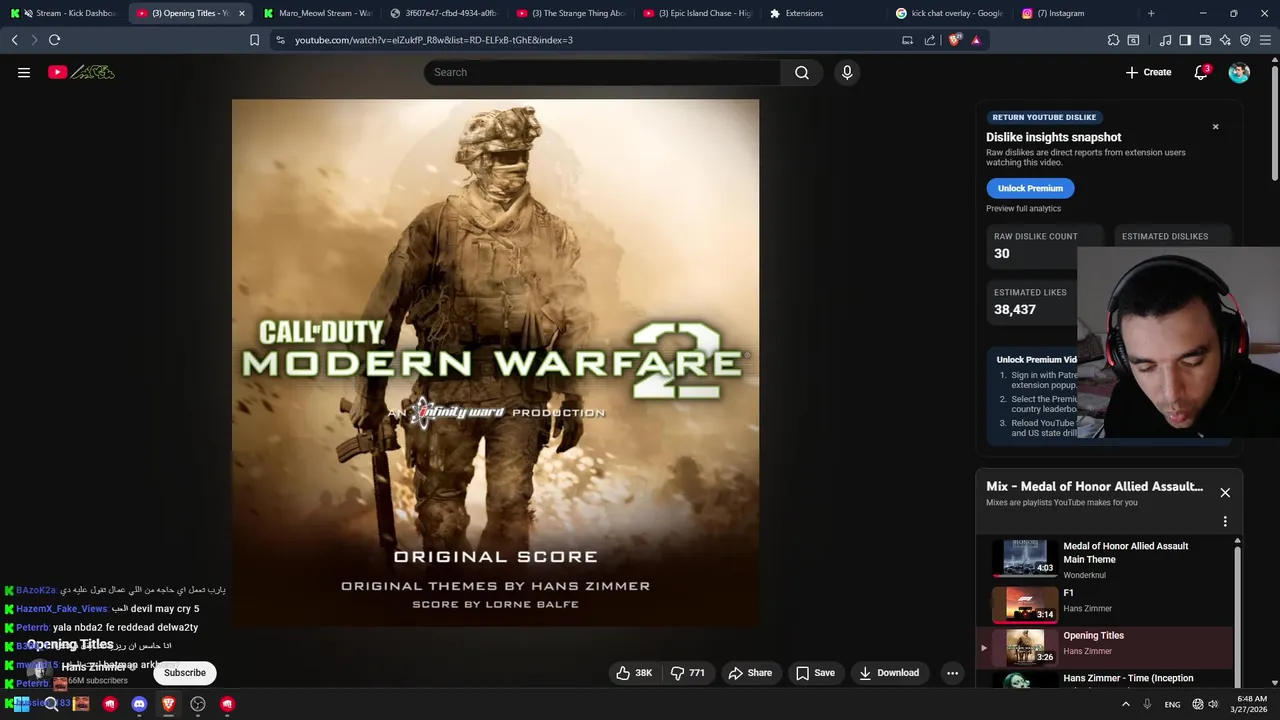
Task: Click the tray microphone icon
Action: [x=1147, y=704]
